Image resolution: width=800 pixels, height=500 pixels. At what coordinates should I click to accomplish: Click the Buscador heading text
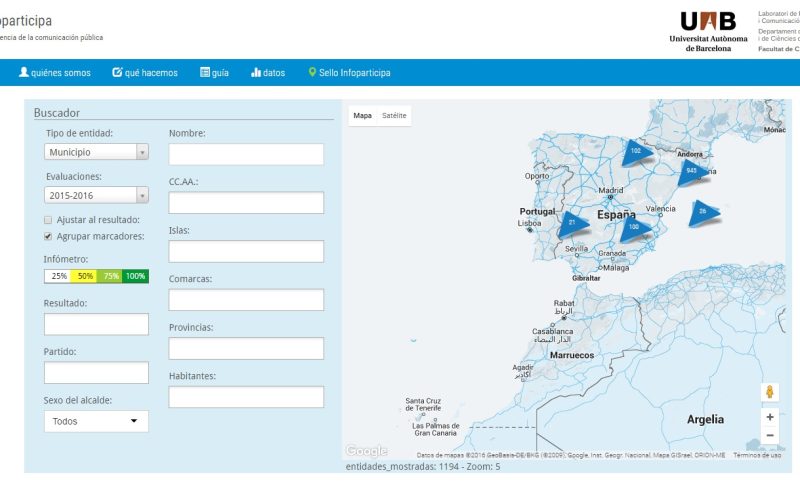pyautogui.click(x=57, y=113)
